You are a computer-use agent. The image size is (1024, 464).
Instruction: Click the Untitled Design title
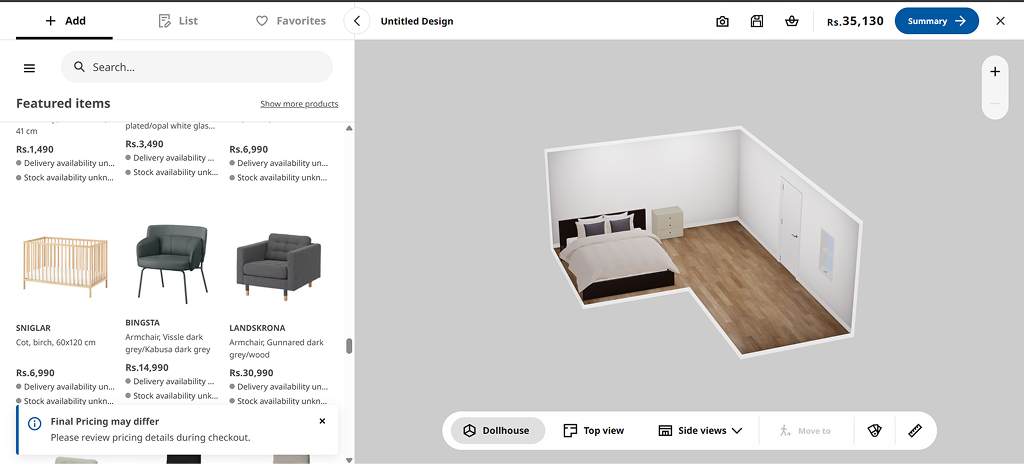417,21
